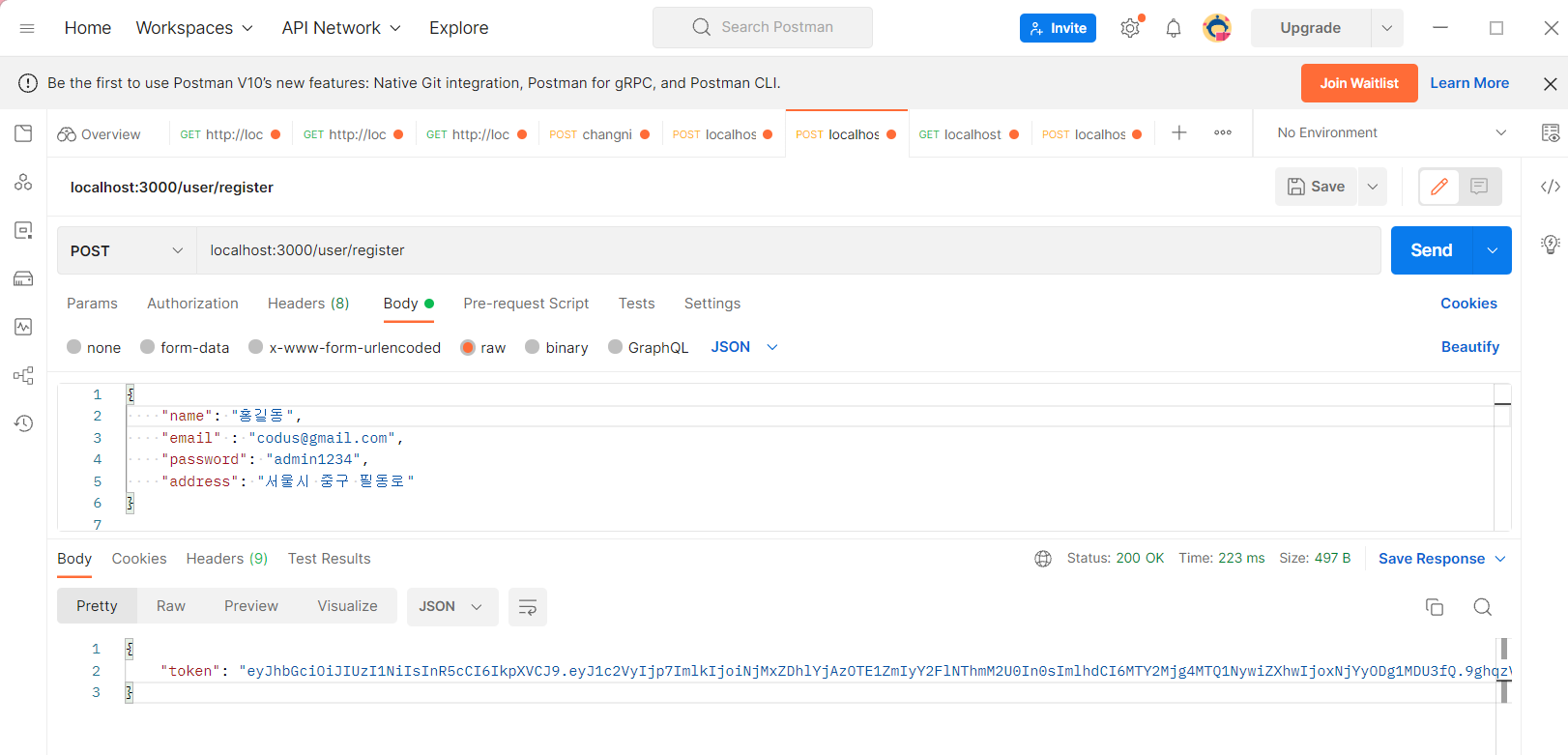The image size is (1568, 755).
Task: Open History in the left sidebar
Action: pos(23,423)
